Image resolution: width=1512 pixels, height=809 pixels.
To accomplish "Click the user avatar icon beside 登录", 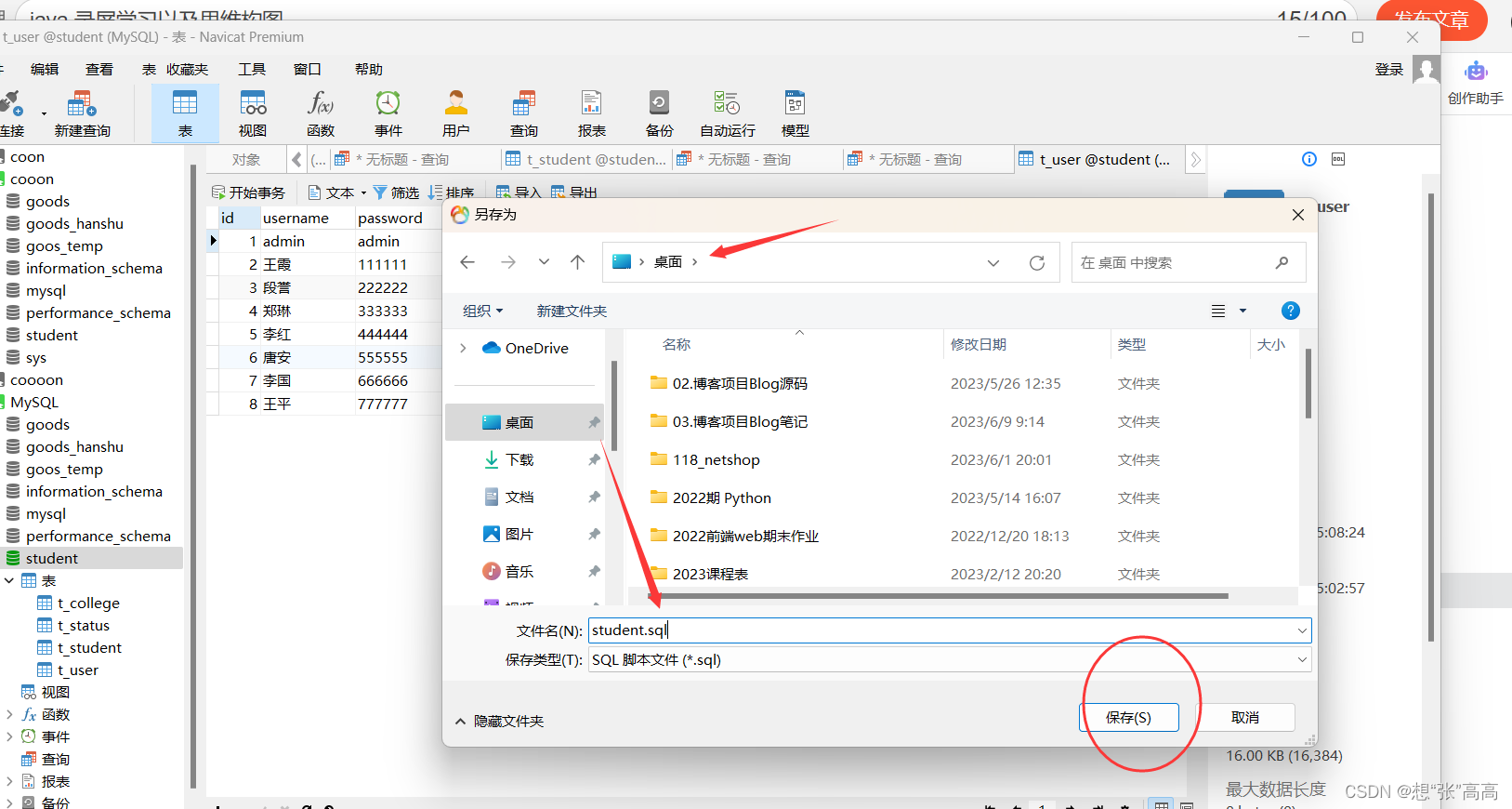I will [x=1427, y=70].
